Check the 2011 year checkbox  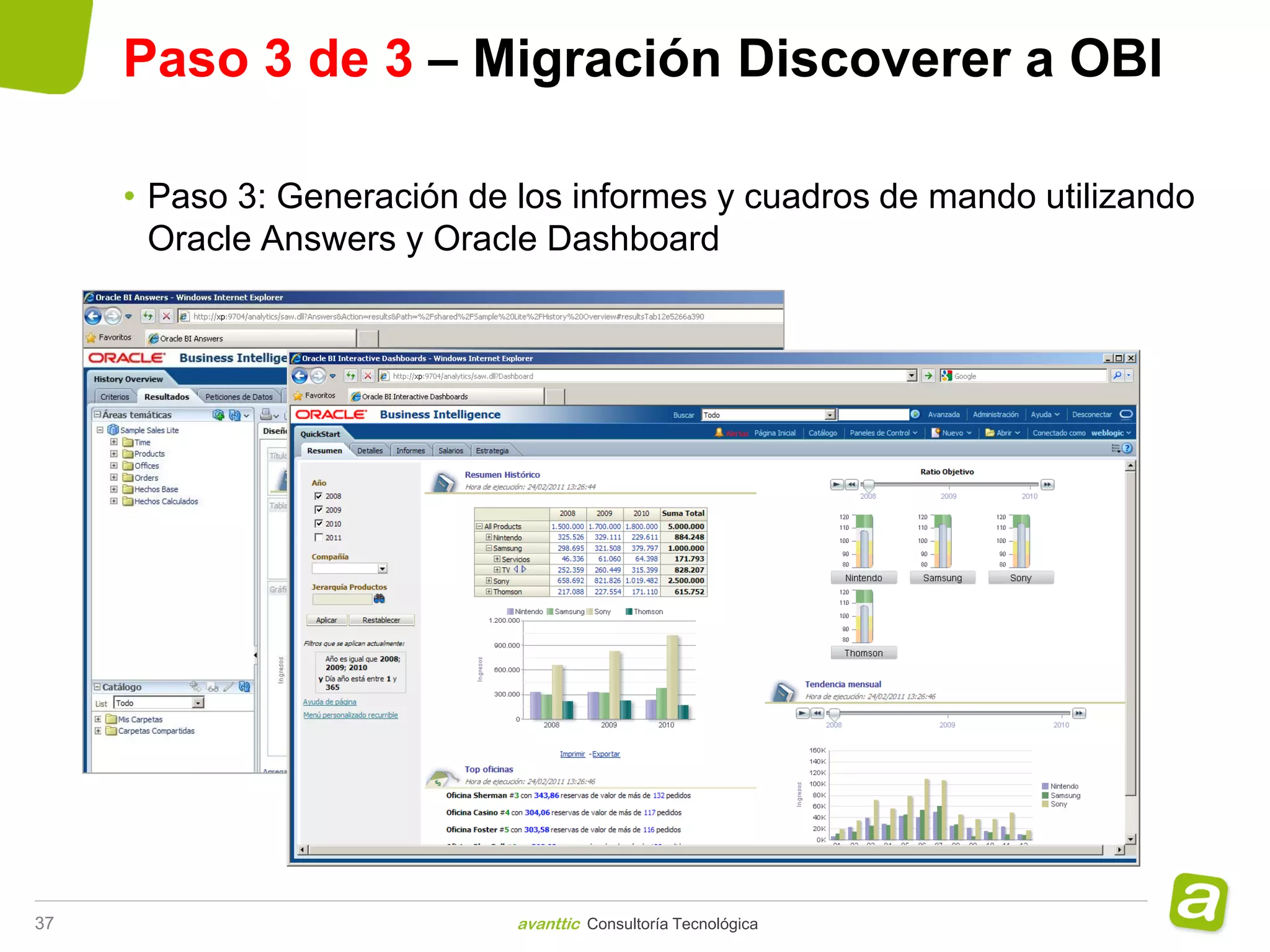[x=319, y=537]
